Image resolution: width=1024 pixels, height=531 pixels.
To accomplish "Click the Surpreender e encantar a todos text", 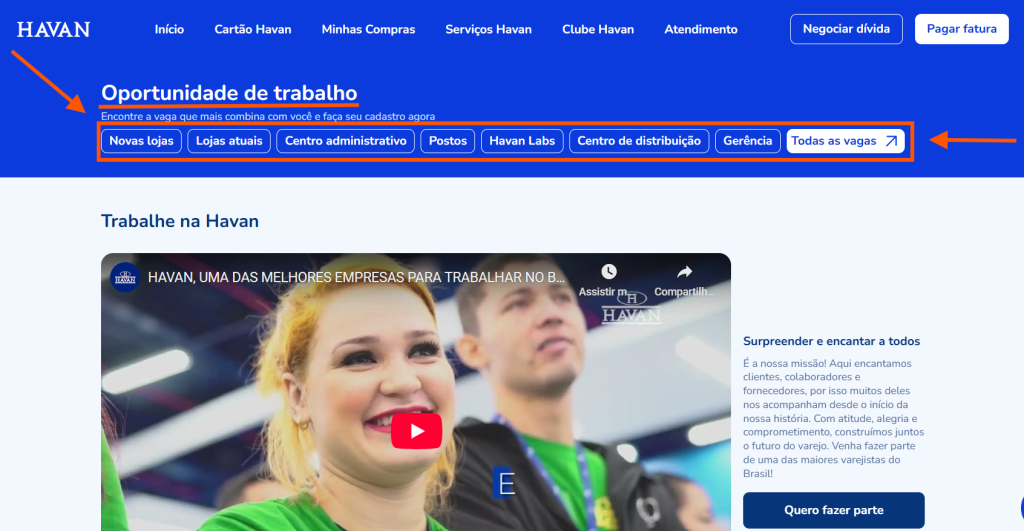I will point(831,341).
